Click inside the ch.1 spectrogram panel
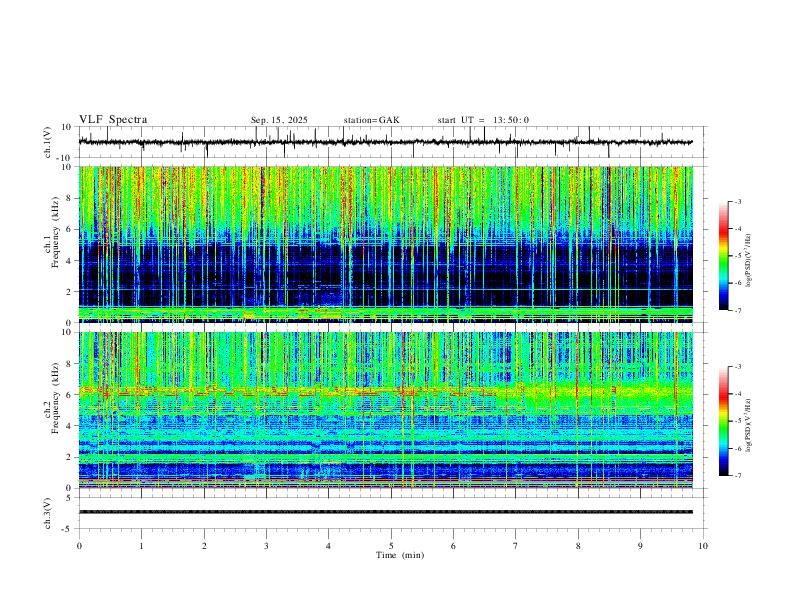The width and height of the screenshot is (792, 612). [x=385, y=244]
